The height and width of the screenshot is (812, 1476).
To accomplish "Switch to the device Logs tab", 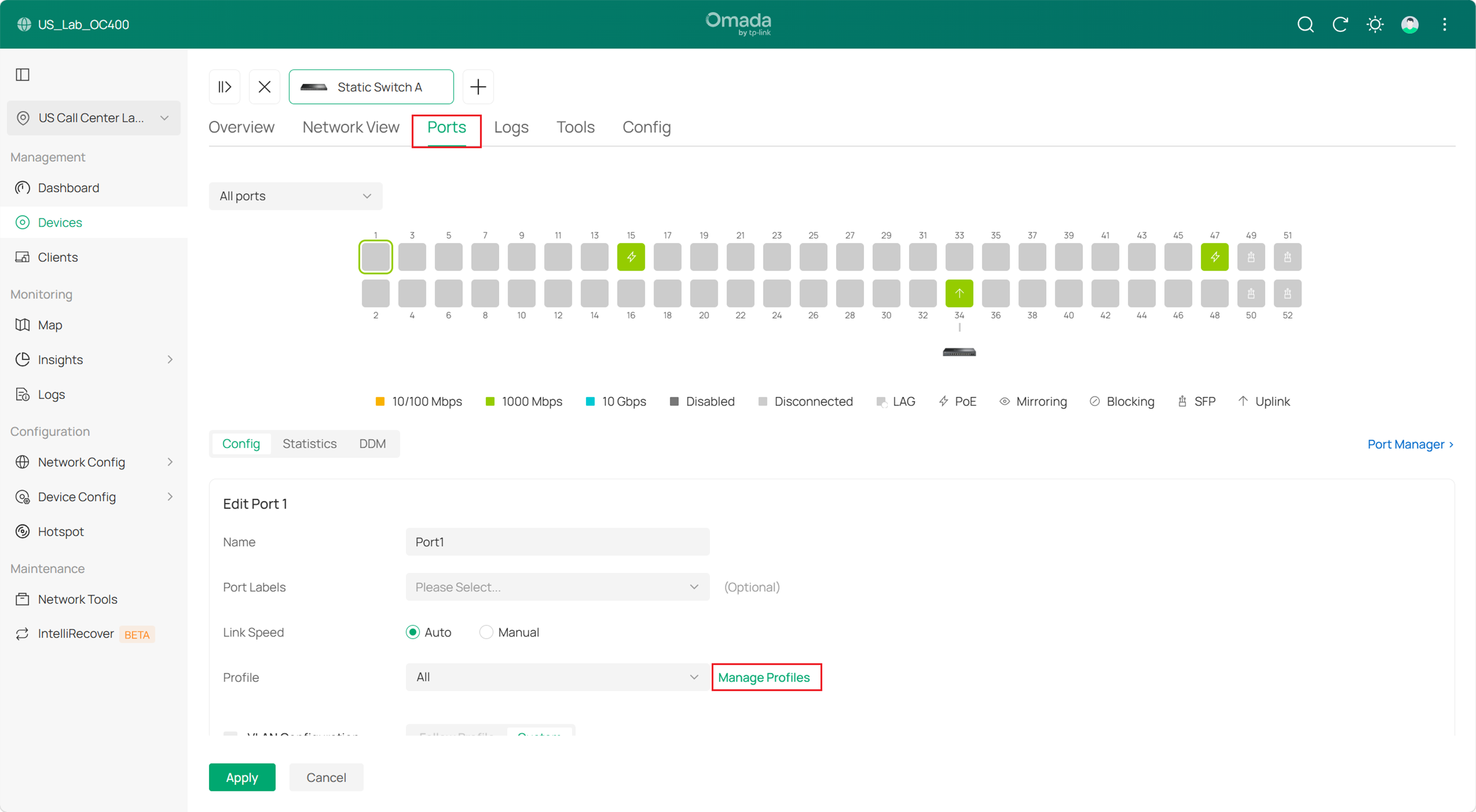I will click(x=511, y=127).
